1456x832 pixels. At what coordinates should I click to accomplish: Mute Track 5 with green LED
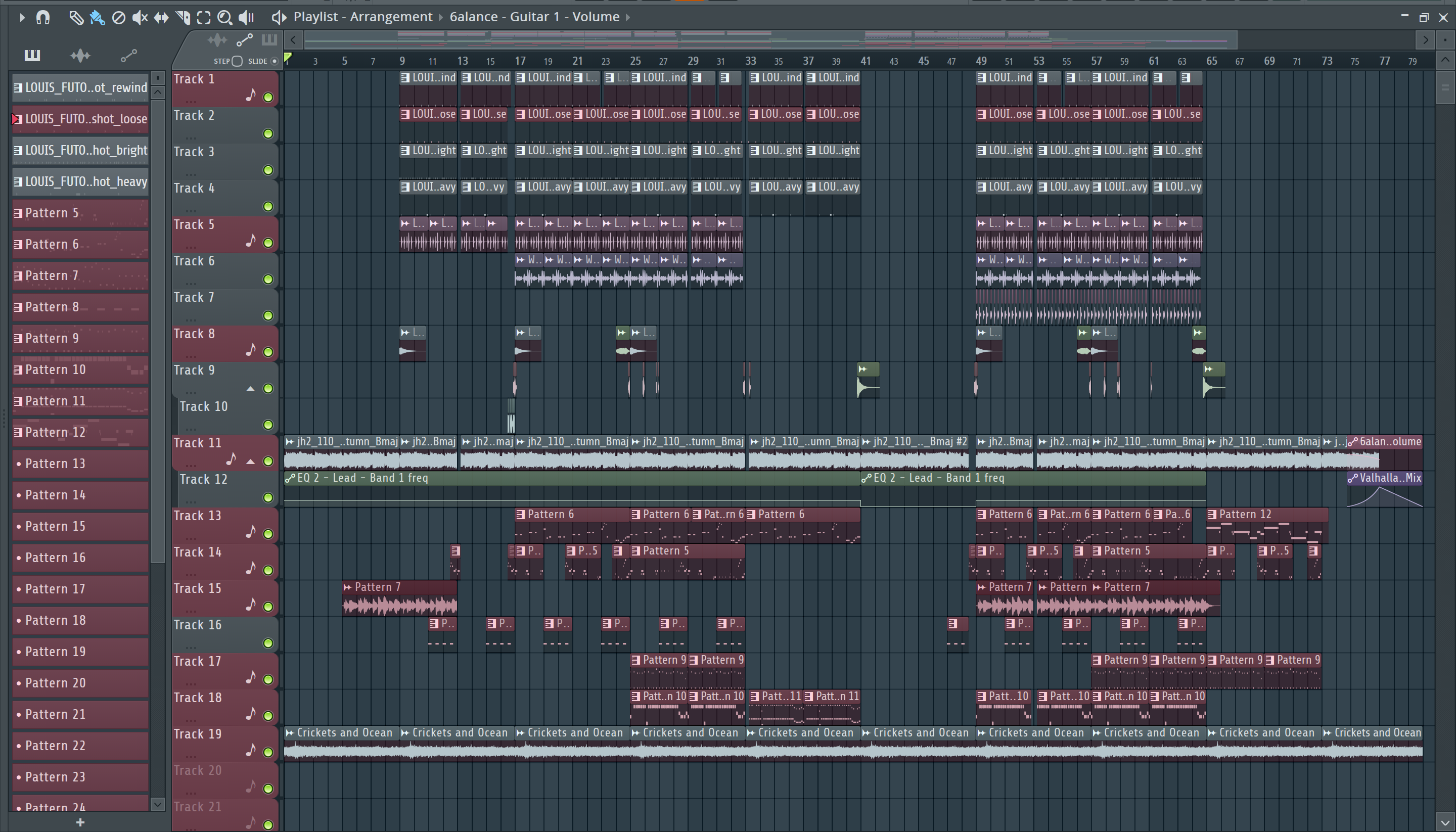pyautogui.click(x=268, y=243)
